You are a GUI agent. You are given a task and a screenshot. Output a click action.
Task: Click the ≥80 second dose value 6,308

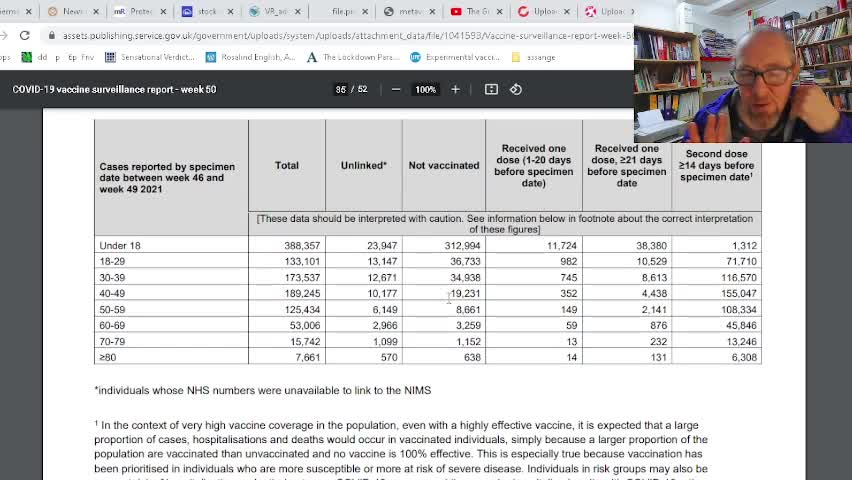(x=744, y=357)
